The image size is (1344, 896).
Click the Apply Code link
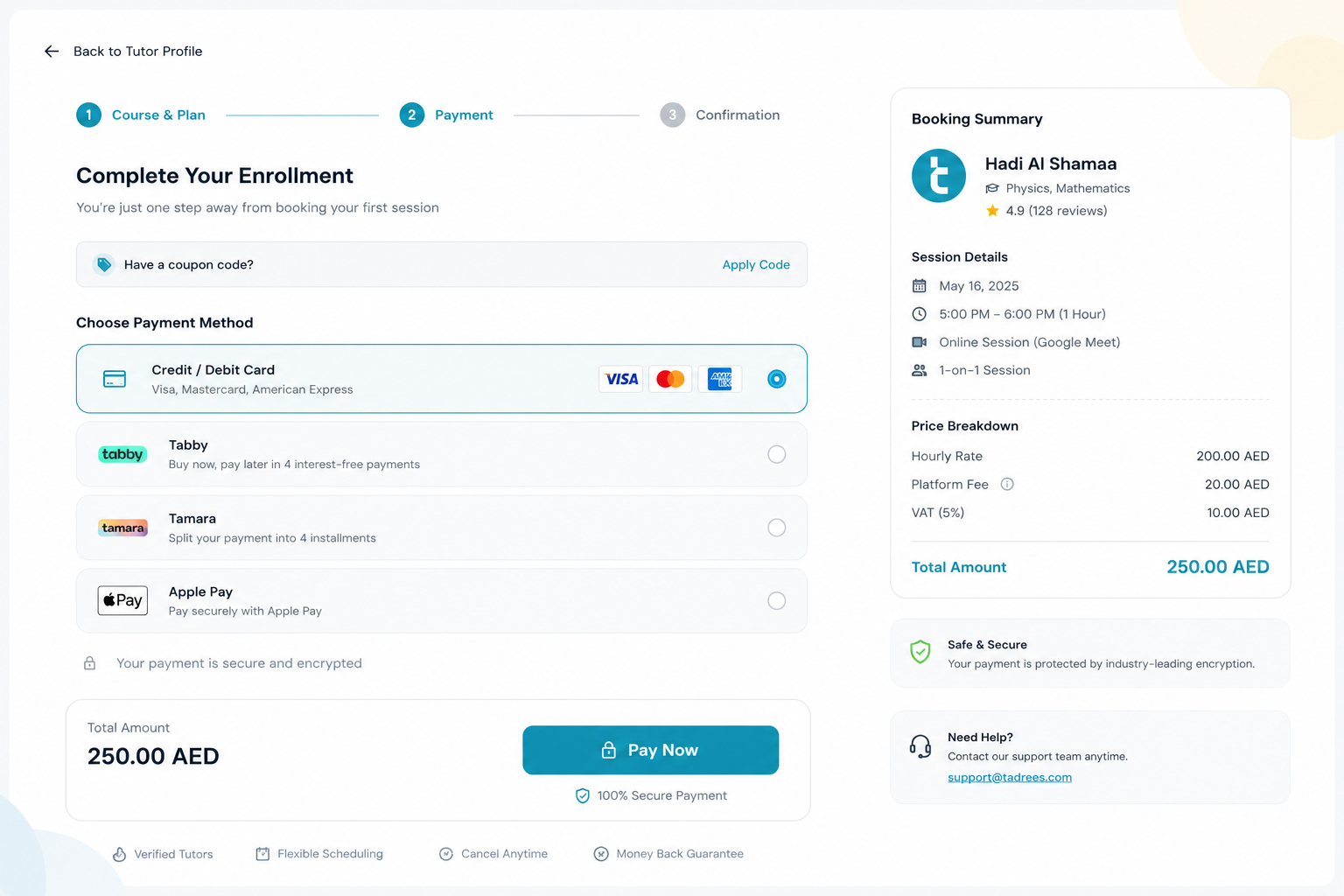756,264
